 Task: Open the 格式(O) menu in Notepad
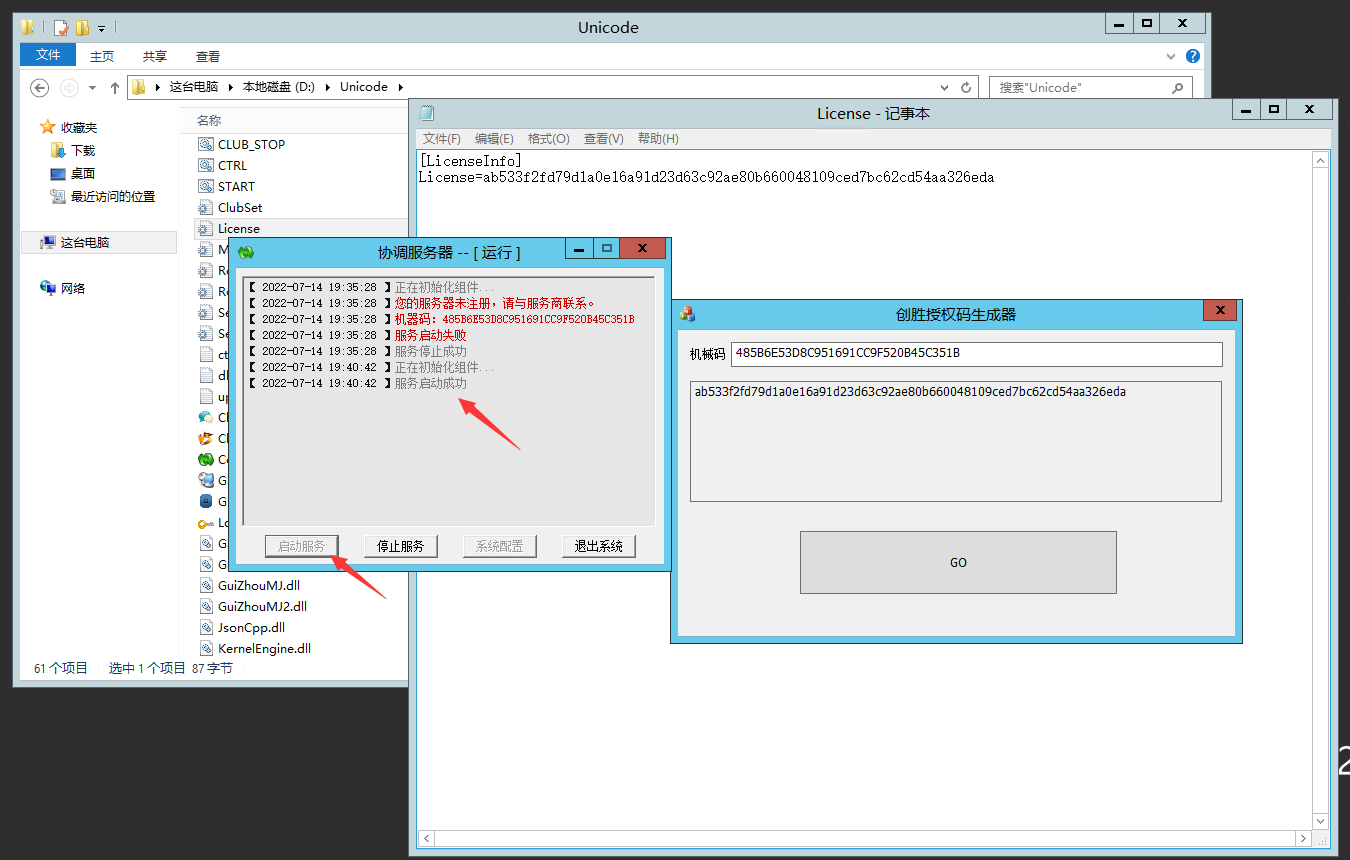(x=548, y=139)
